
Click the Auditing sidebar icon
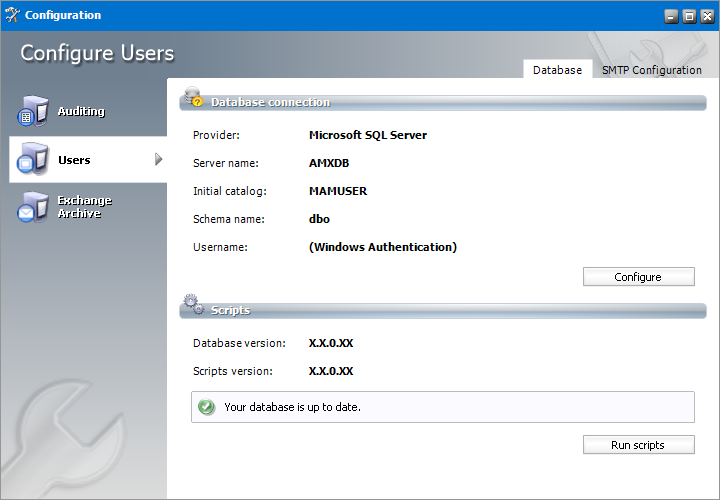point(33,111)
